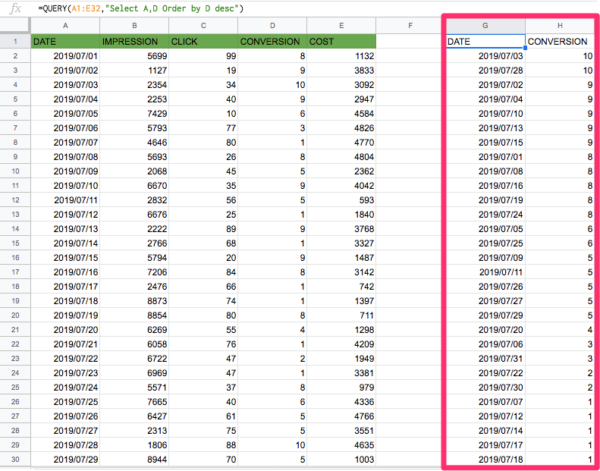Click the CLICK header cell
This screenshot has width=600, height=471.
coord(203,41)
